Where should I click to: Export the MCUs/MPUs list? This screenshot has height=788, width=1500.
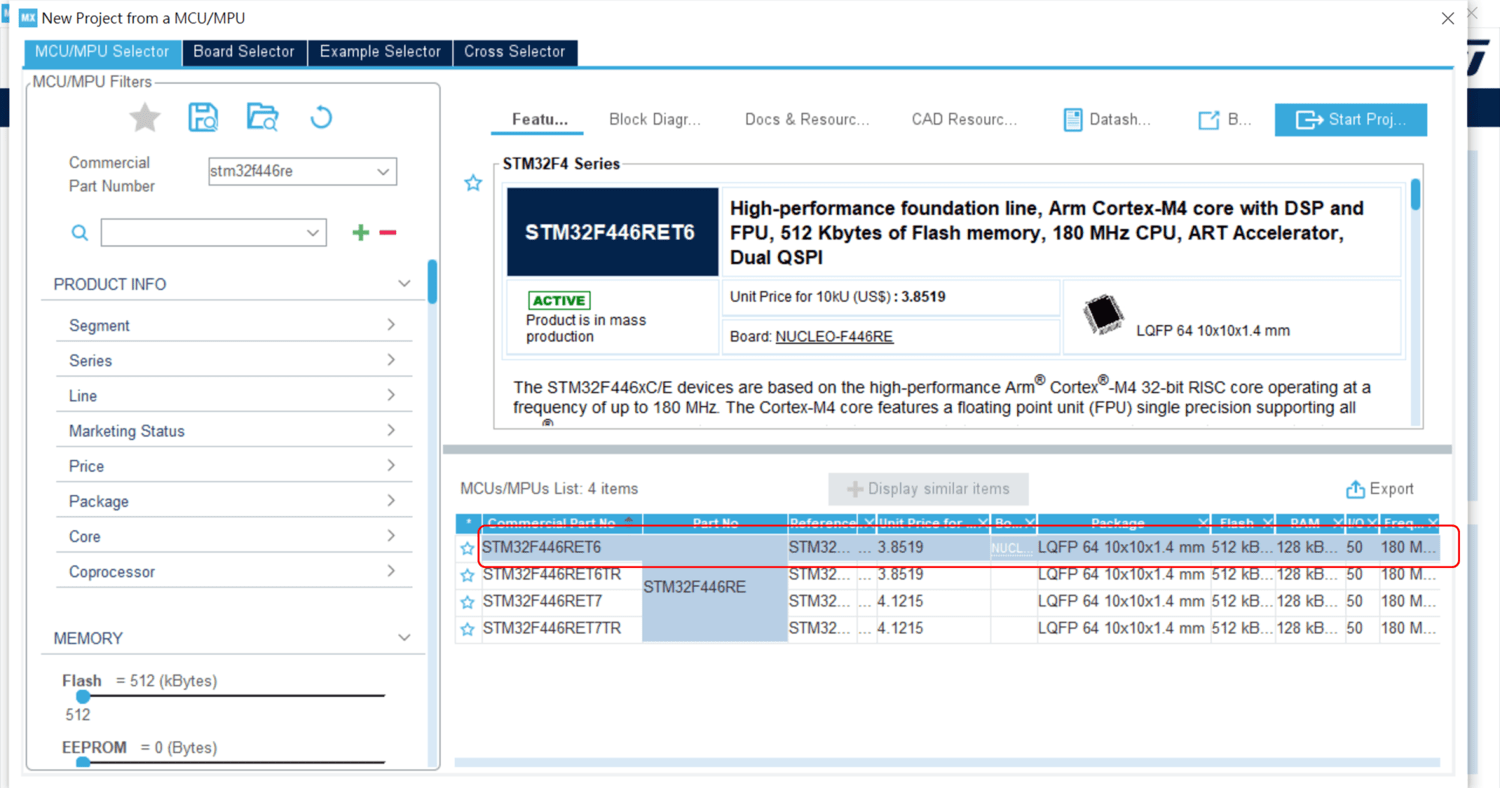[x=1380, y=489]
